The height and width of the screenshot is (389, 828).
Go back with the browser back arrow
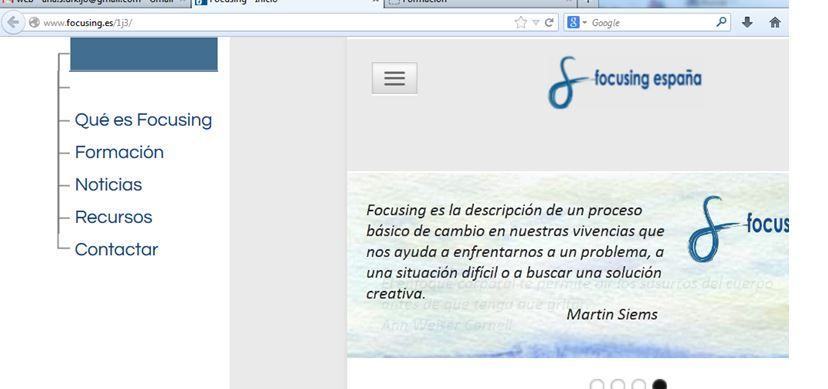12,23
